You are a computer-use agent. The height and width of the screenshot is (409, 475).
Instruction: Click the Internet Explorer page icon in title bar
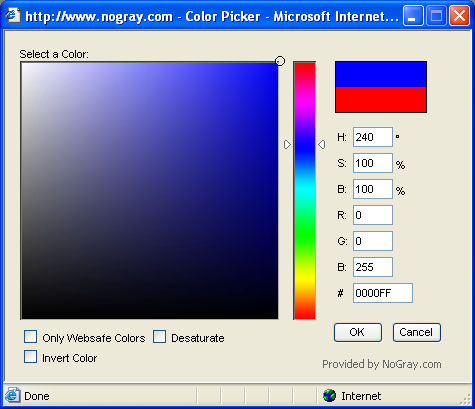click(x=13, y=15)
